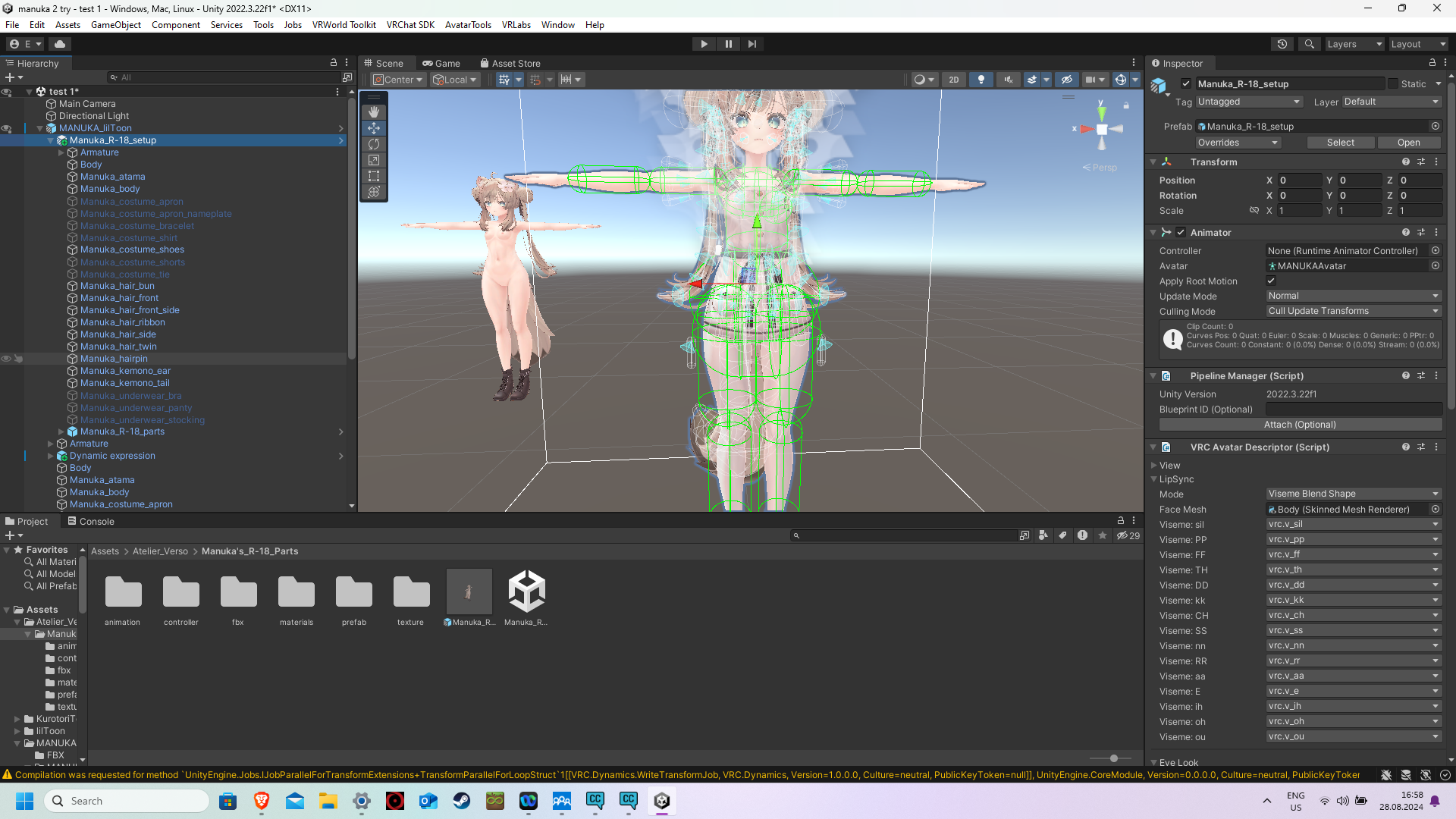Open the Update Mode dropdown

1354,296
